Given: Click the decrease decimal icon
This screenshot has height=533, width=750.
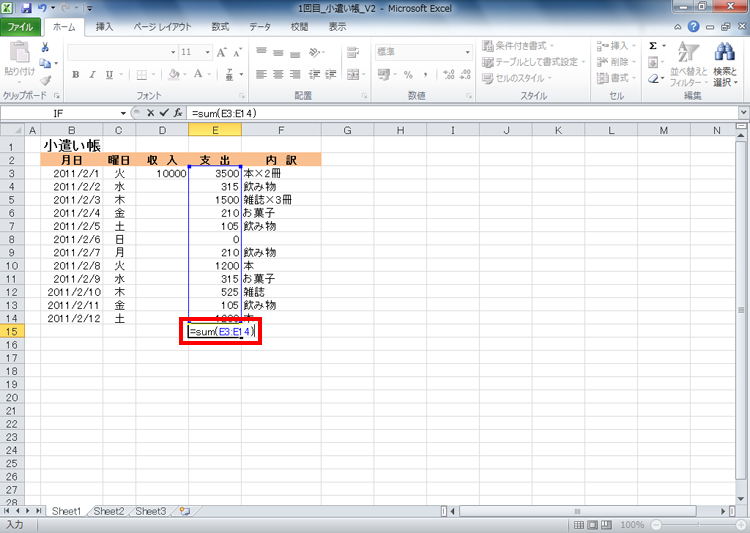Looking at the screenshot, I should click(465, 75).
